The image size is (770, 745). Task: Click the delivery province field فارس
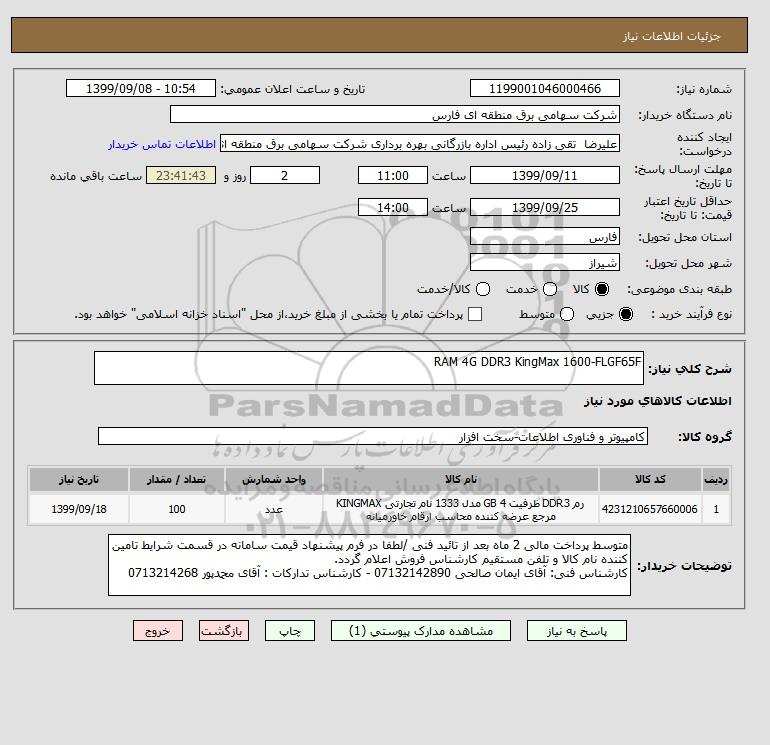click(545, 237)
